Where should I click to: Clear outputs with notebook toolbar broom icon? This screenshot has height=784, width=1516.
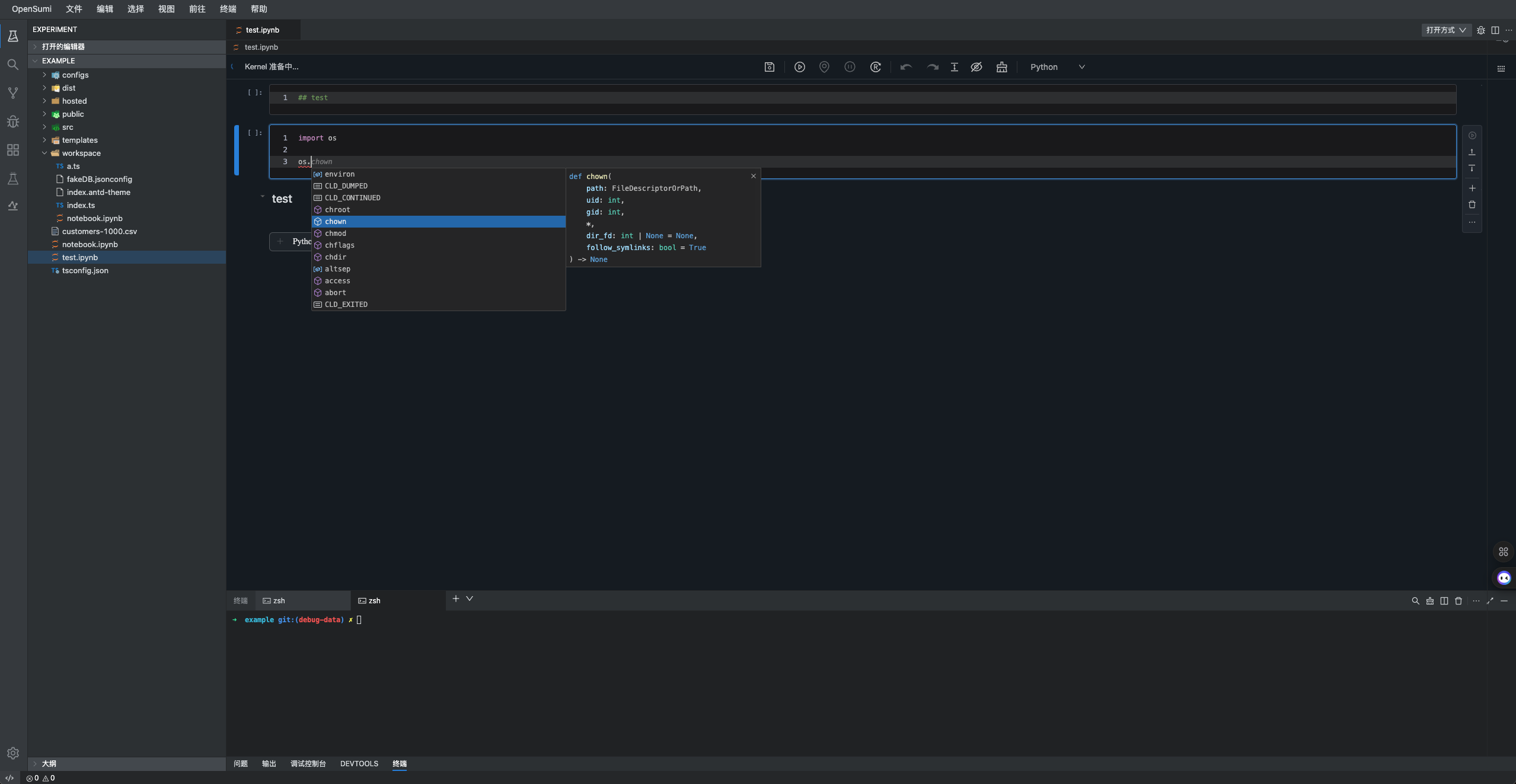[1002, 67]
